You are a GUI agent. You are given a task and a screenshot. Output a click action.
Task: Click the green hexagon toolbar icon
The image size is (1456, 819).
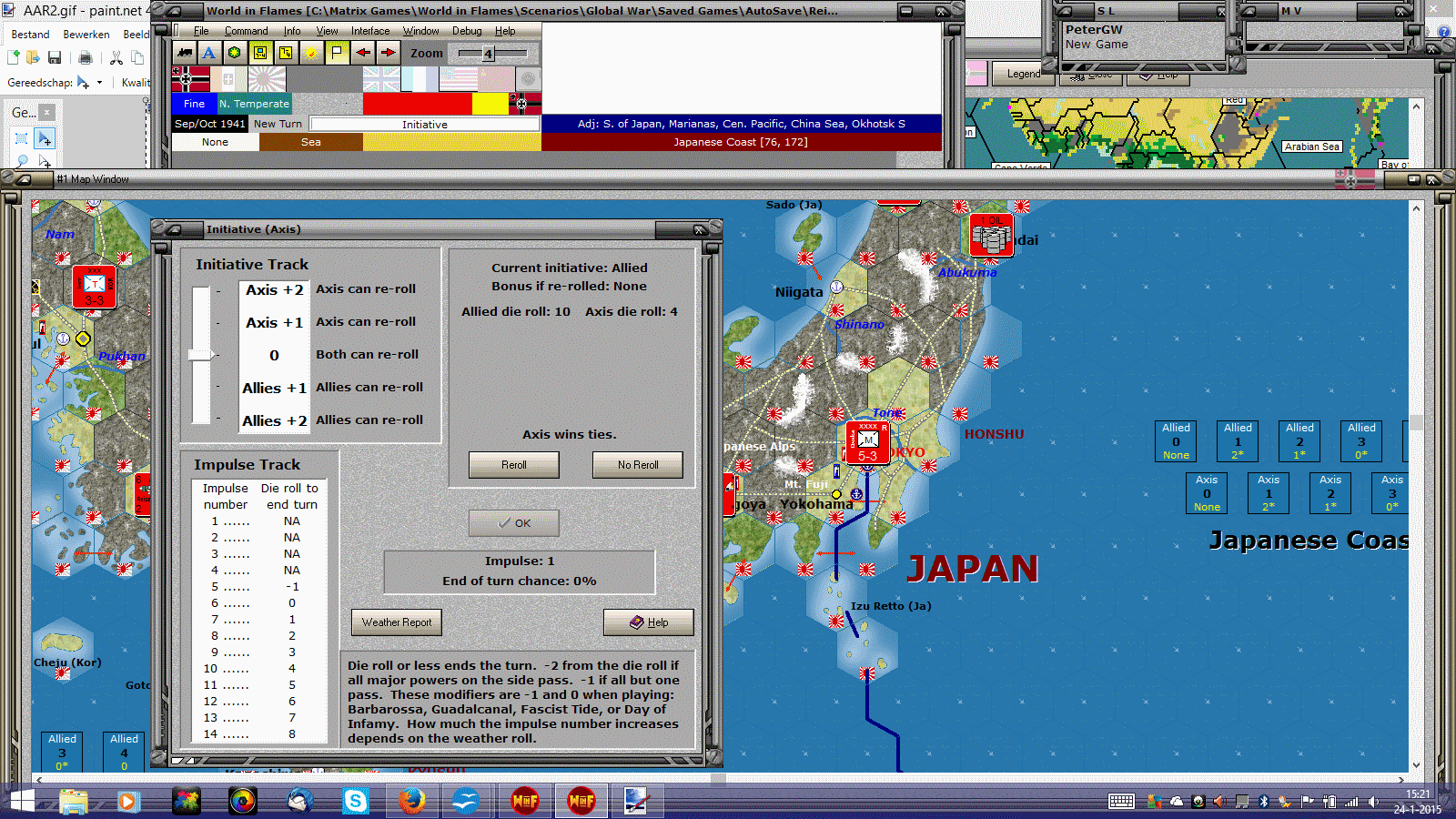[235, 53]
